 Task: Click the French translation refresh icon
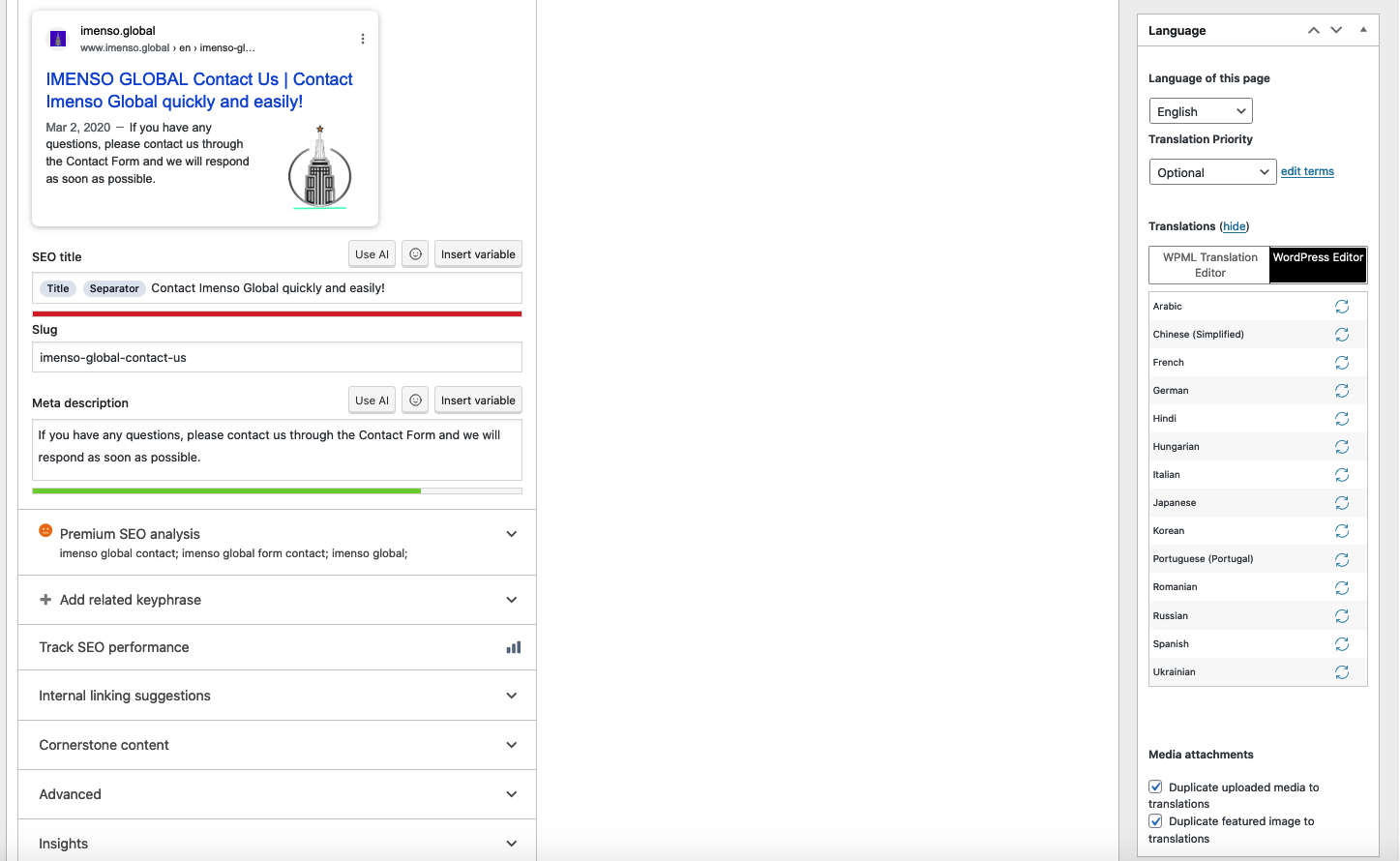tap(1342, 363)
